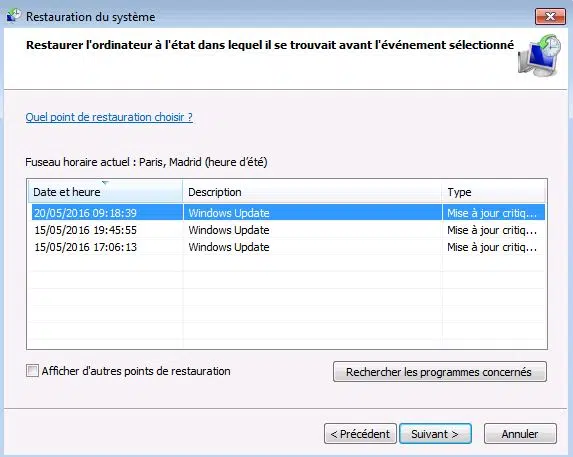Click empty area of restore points list
Screen dimensions: 573x457
point(288,303)
